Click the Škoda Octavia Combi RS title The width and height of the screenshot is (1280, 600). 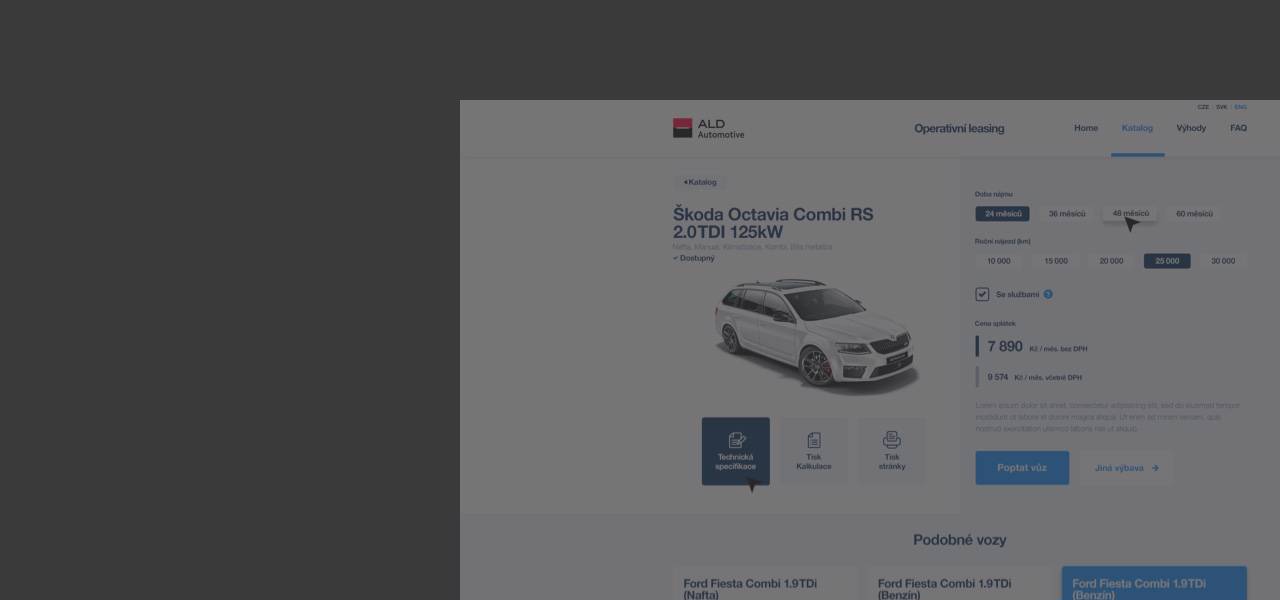click(773, 223)
